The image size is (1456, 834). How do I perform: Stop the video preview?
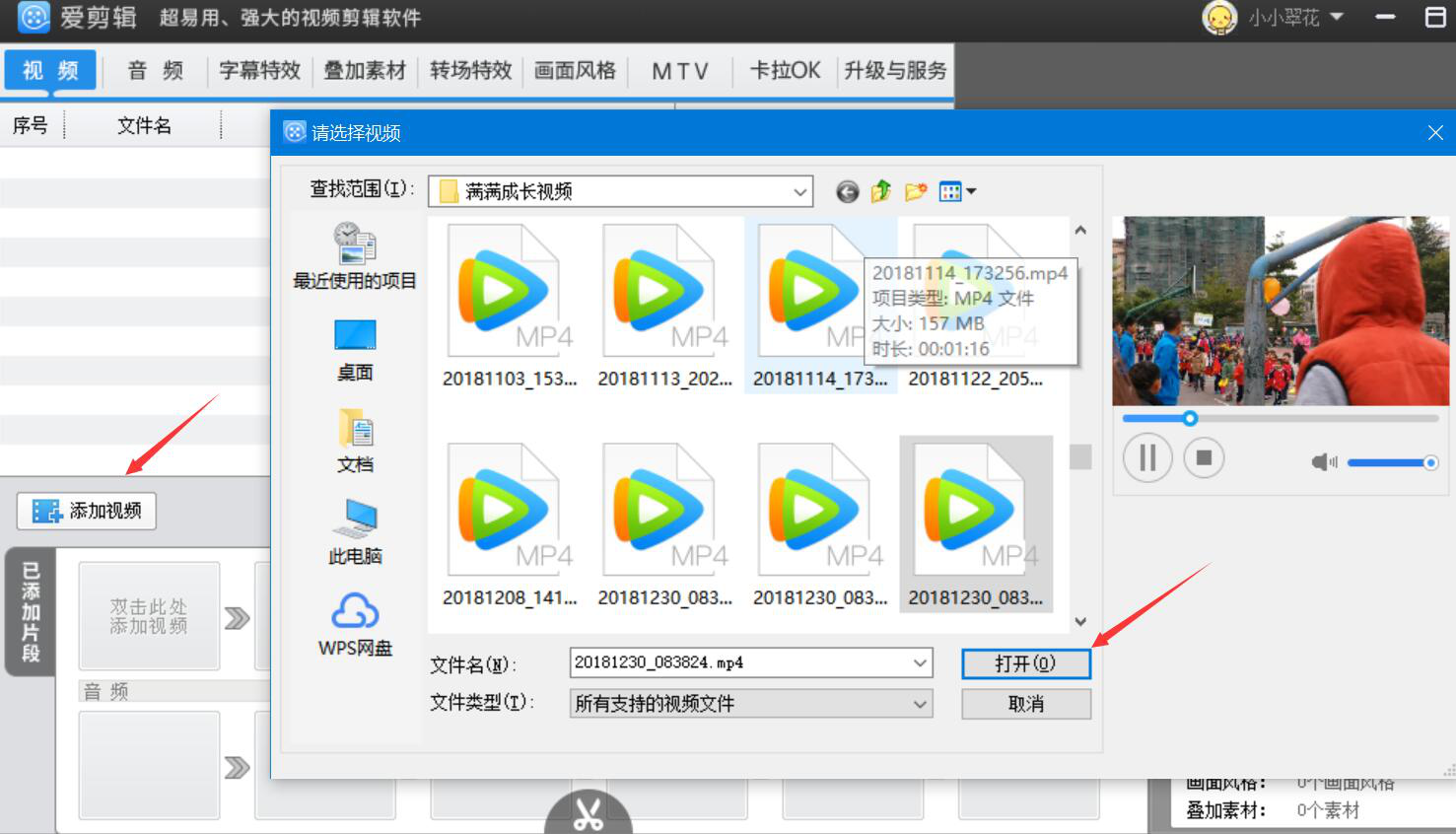pos(1204,457)
